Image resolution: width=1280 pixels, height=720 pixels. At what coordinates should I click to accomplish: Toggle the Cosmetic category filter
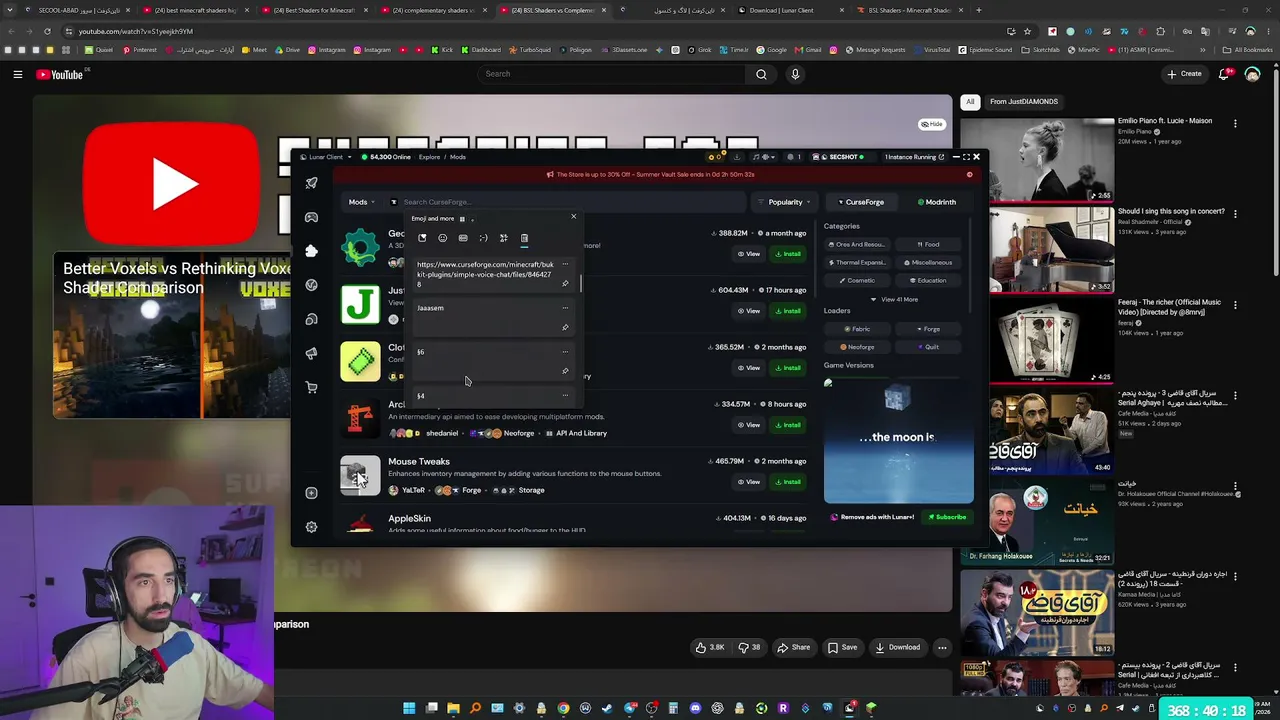pyautogui.click(x=857, y=281)
